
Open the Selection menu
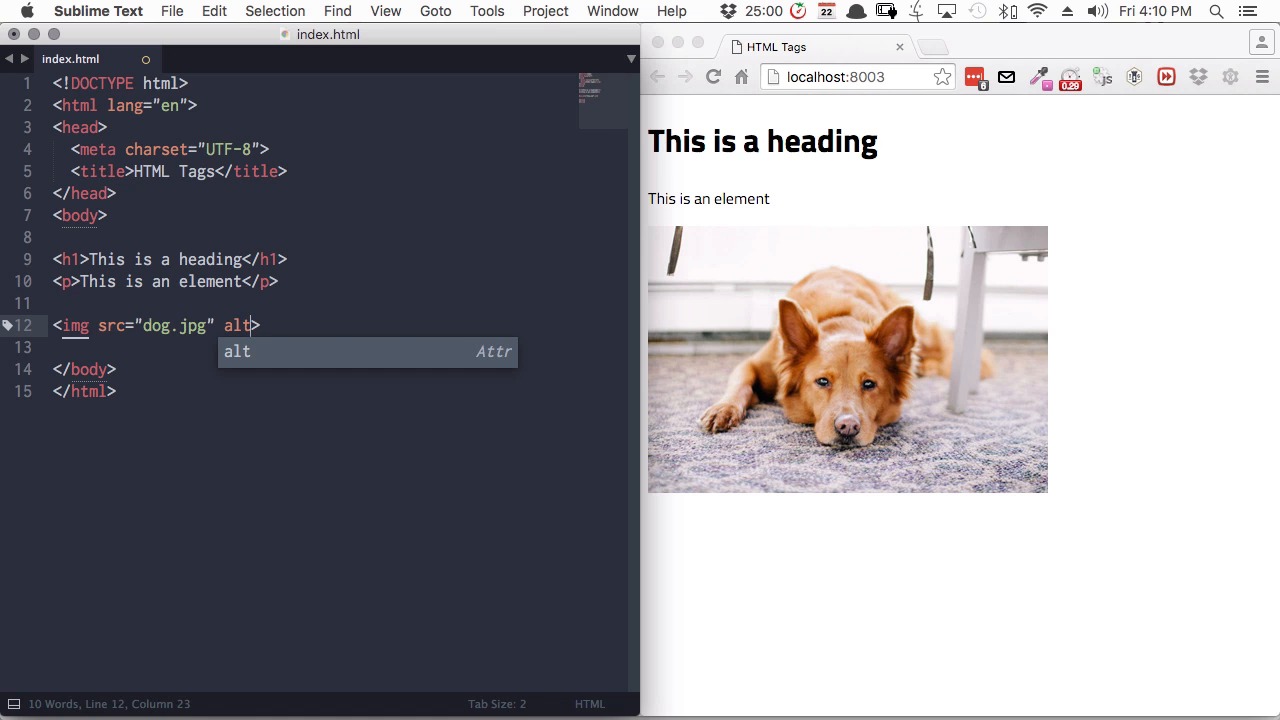click(275, 11)
